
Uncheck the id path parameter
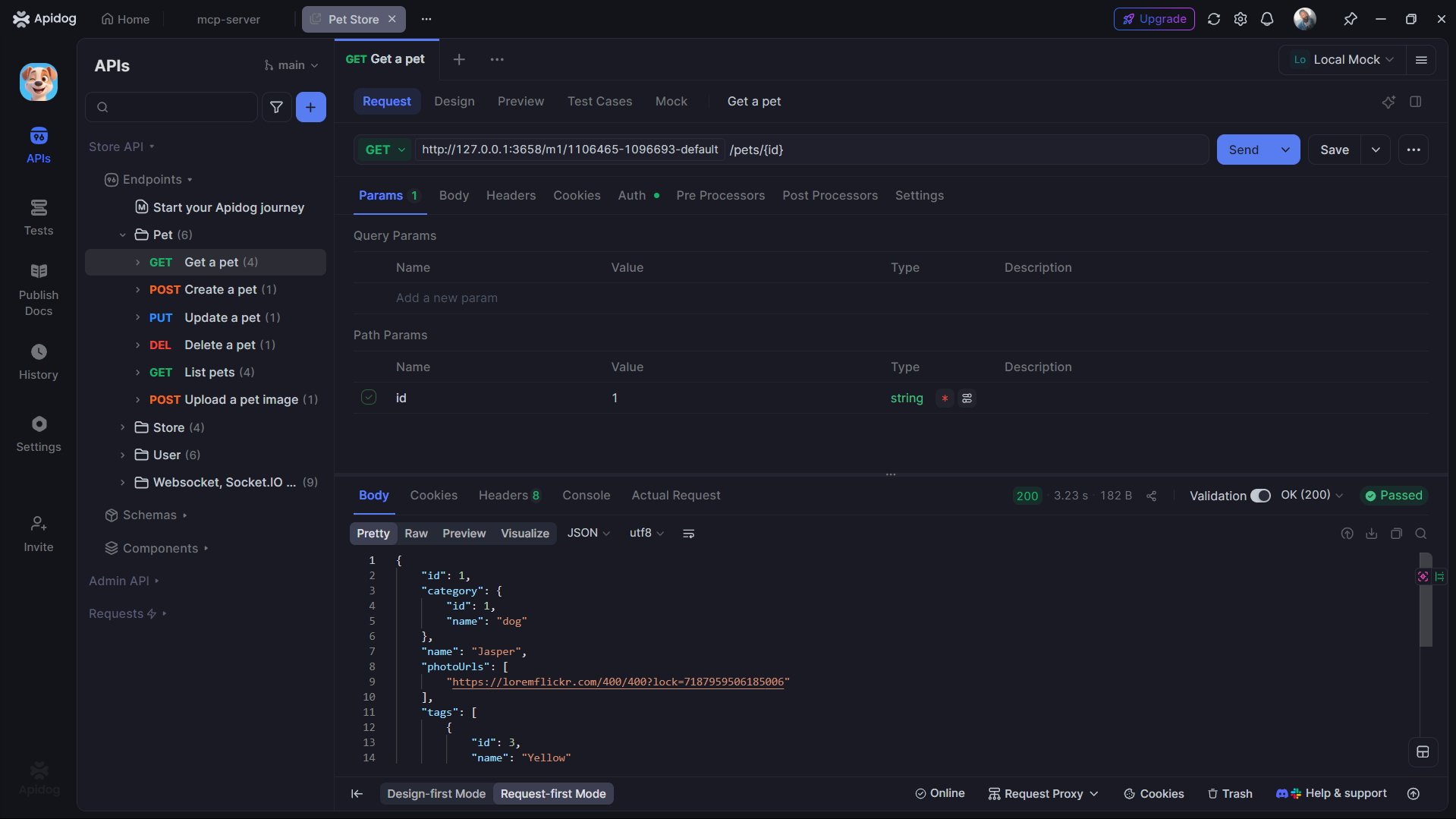tap(369, 397)
